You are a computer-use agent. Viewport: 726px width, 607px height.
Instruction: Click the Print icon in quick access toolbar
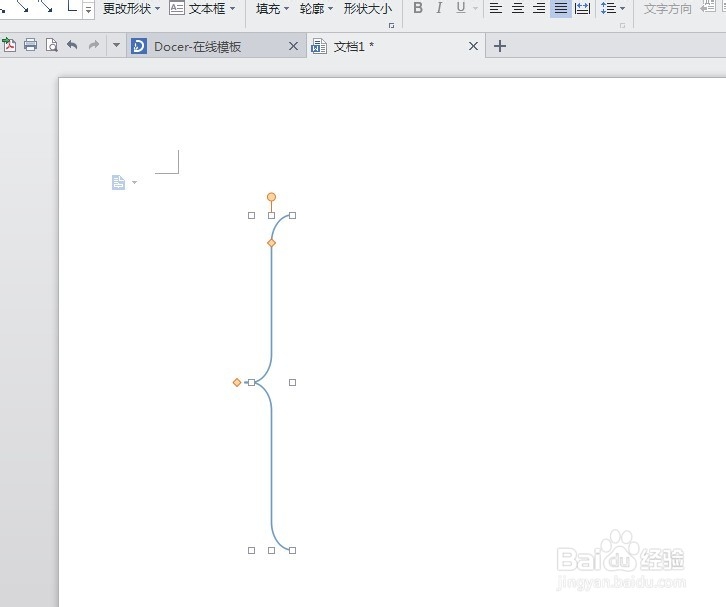[x=31, y=45]
